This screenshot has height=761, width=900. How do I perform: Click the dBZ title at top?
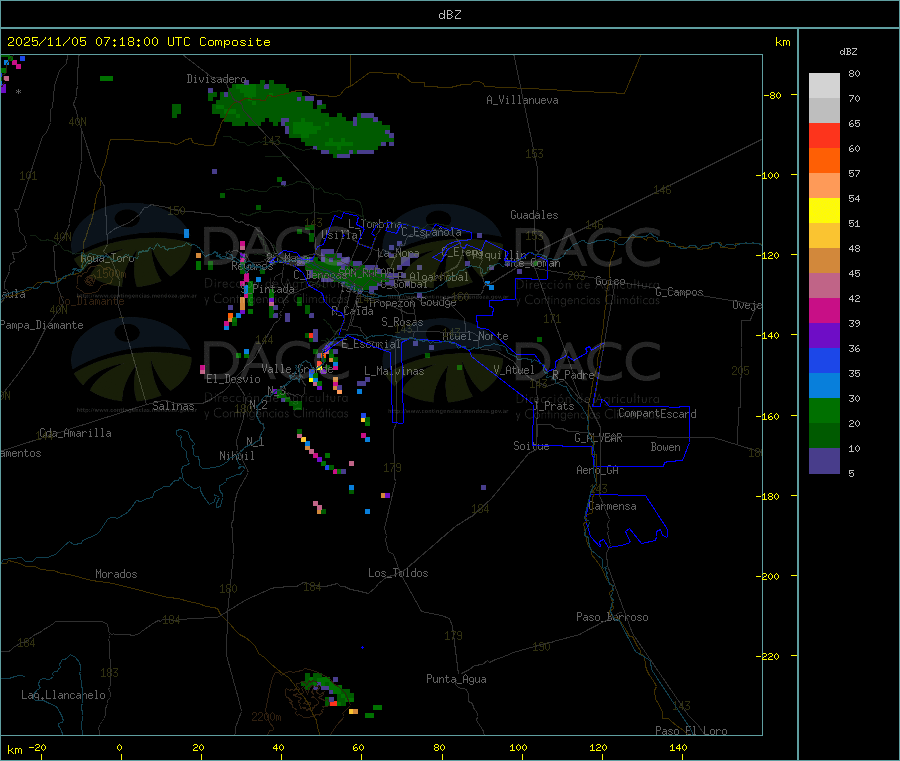pos(449,15)
